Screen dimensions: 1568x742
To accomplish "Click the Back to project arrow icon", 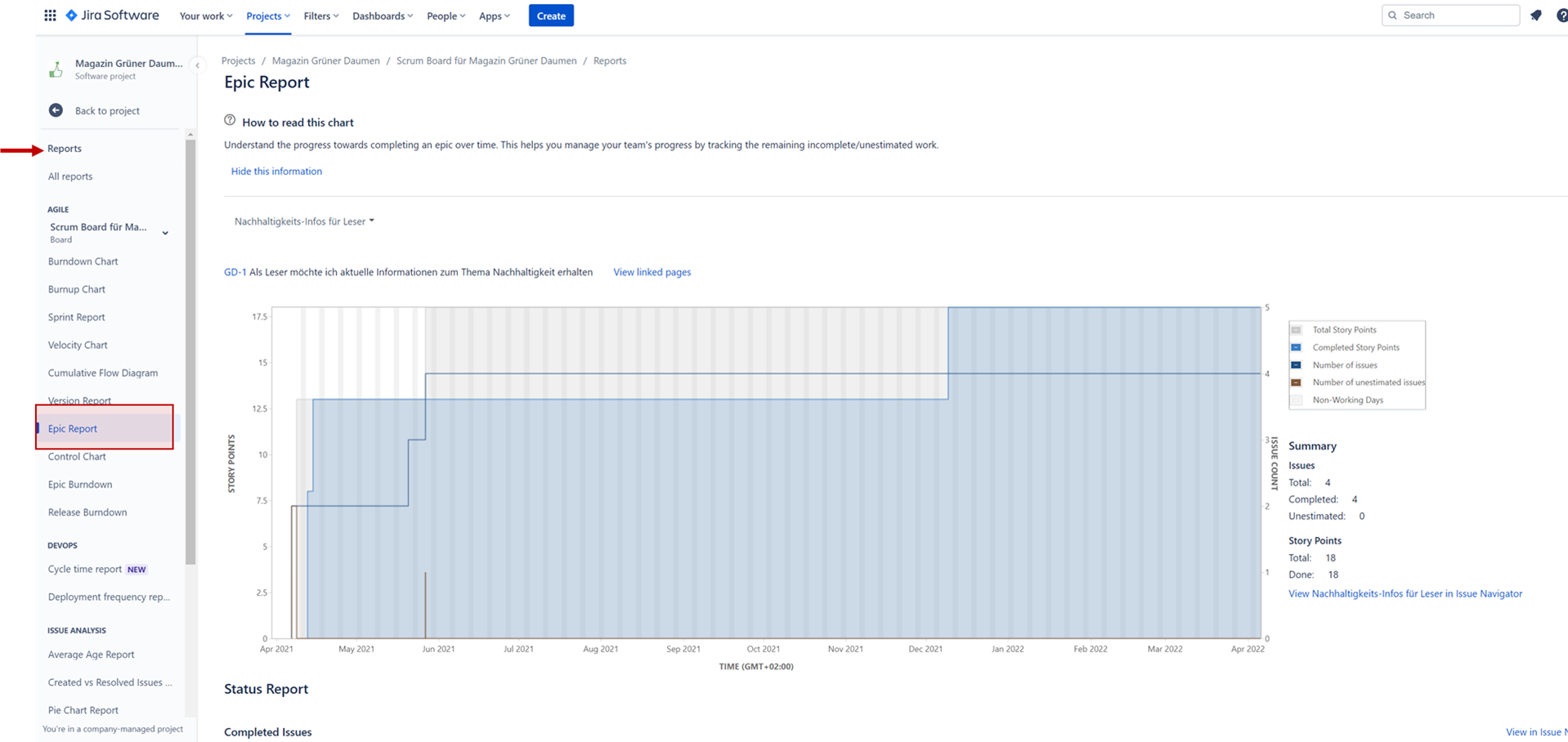I will (x=56, y=110).
